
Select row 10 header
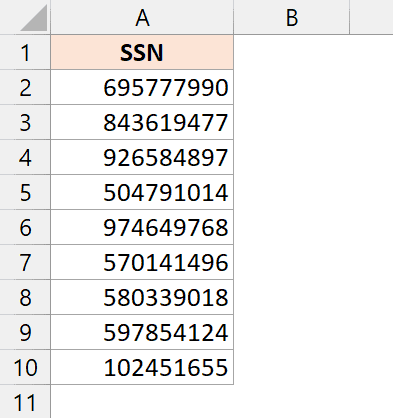pyautogui.click(x=25, y=367)
